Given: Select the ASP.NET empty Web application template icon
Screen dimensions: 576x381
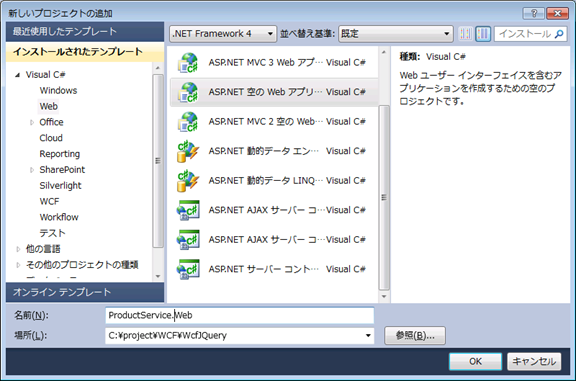Looking at the screenshot, I should point(188,92).
